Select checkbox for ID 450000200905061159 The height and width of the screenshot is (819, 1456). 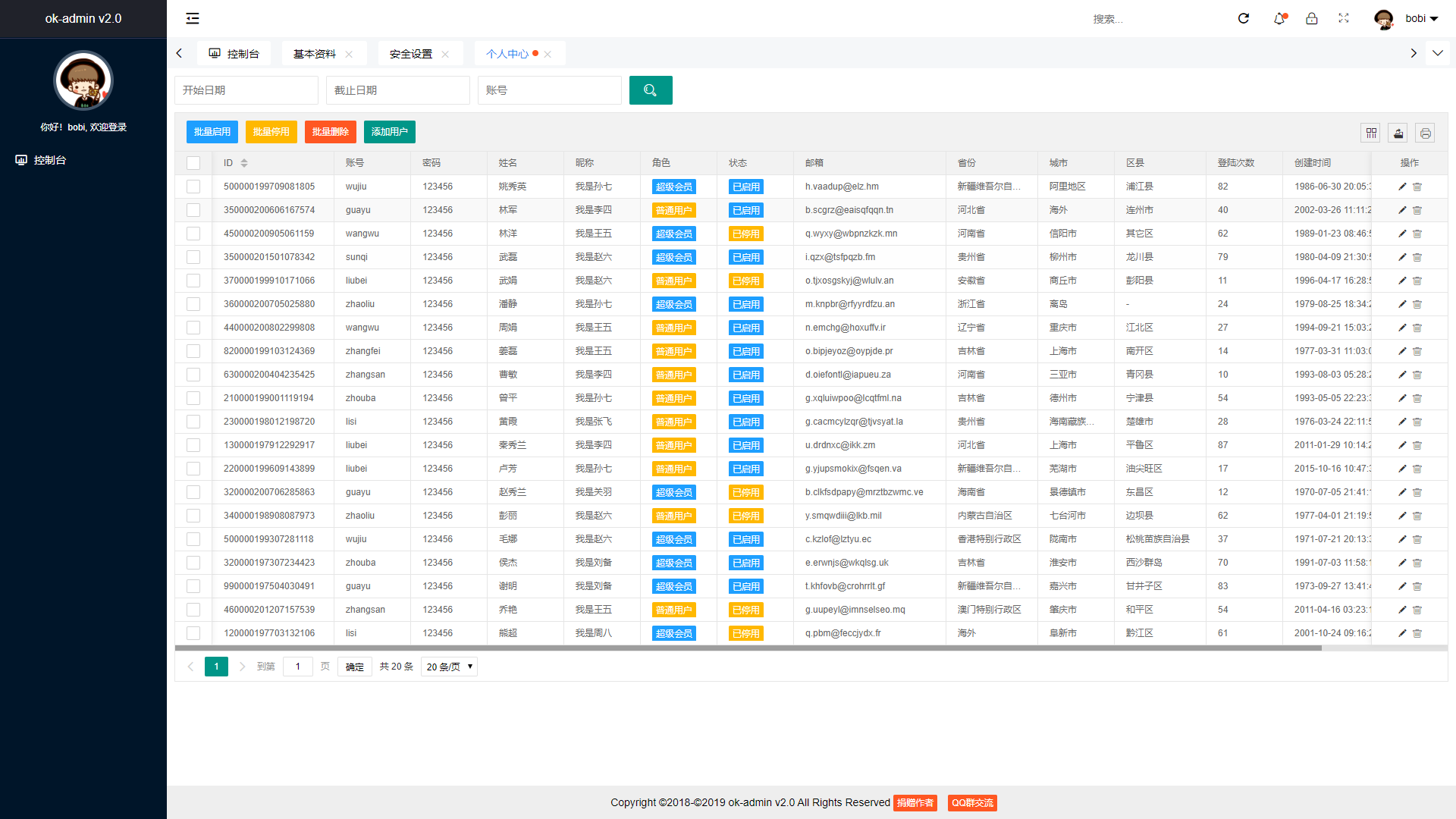[193, 234]
